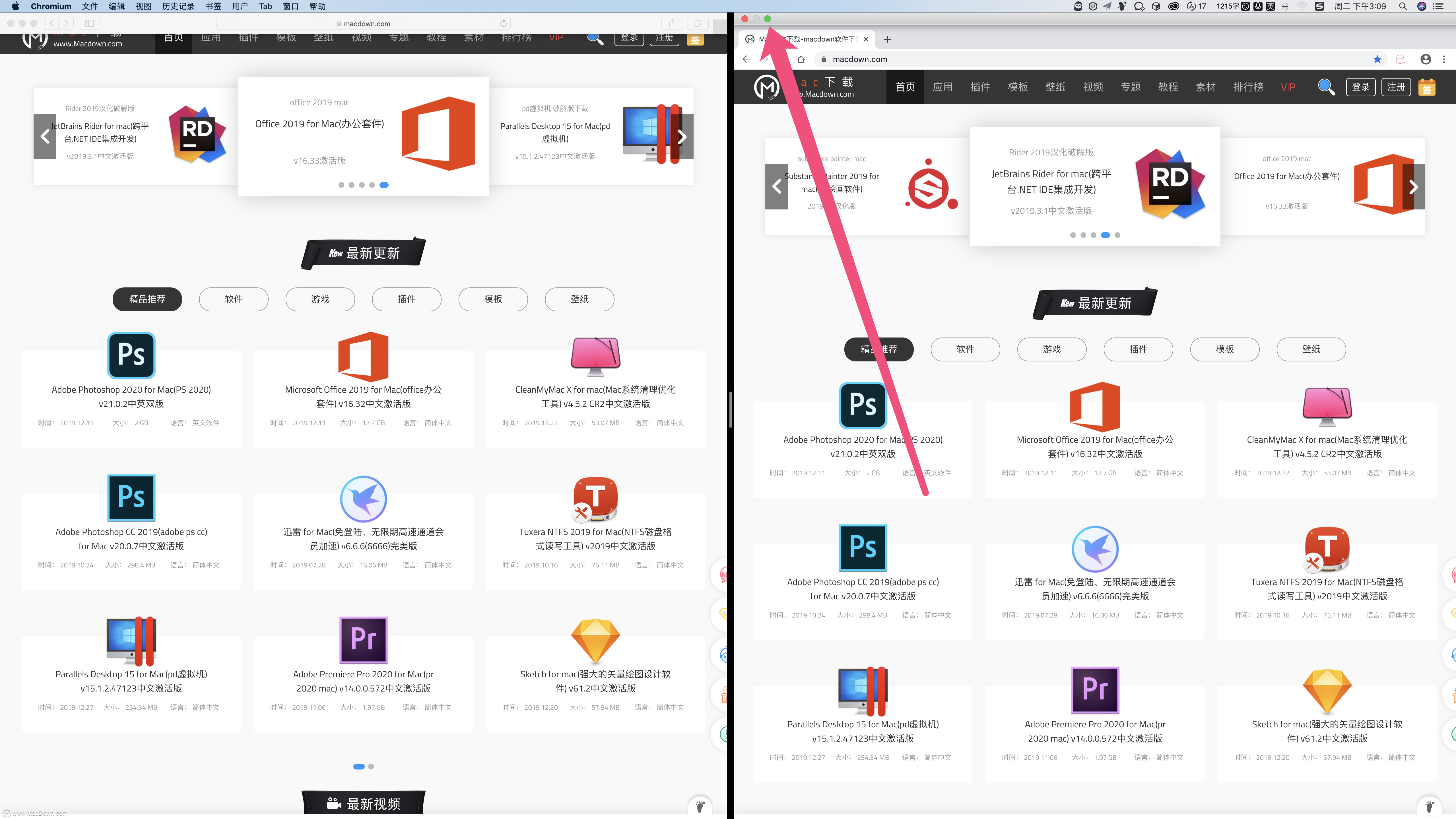Open the 应用 nav item in right window
The width and height of the screenshot is (1456, 819).
coord(942,87)
